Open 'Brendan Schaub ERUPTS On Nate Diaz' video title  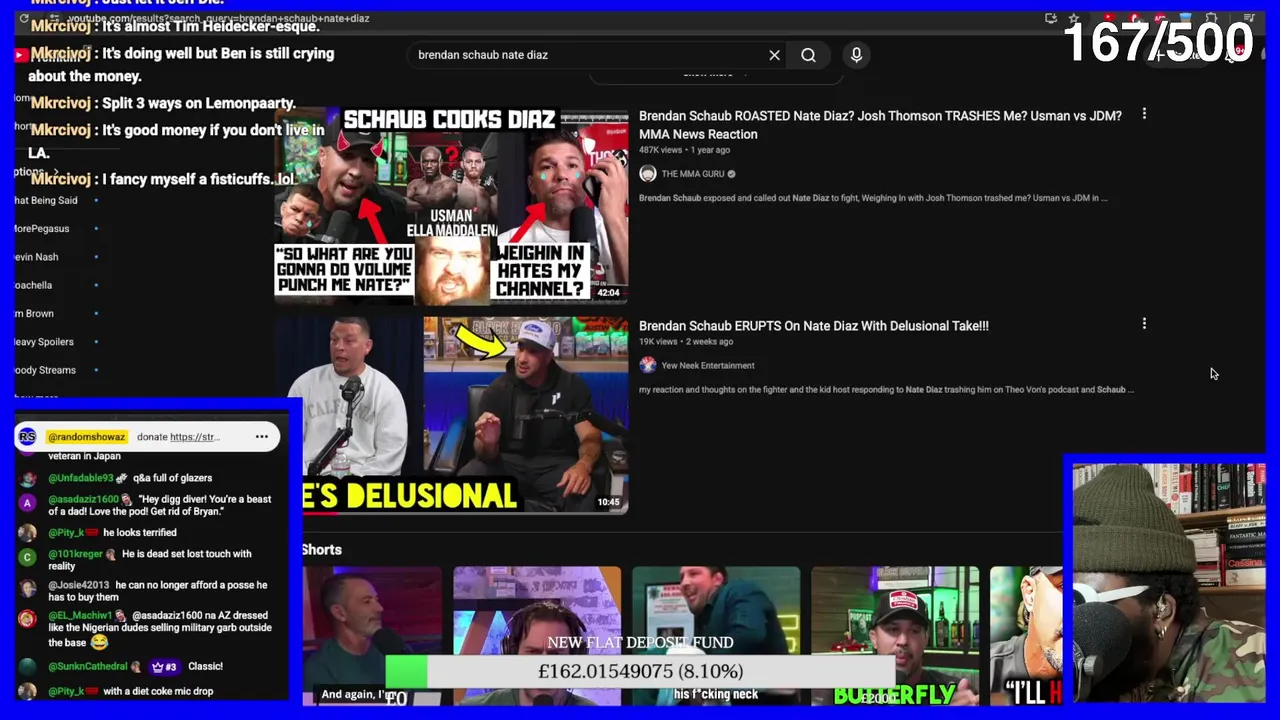(814, 326)
